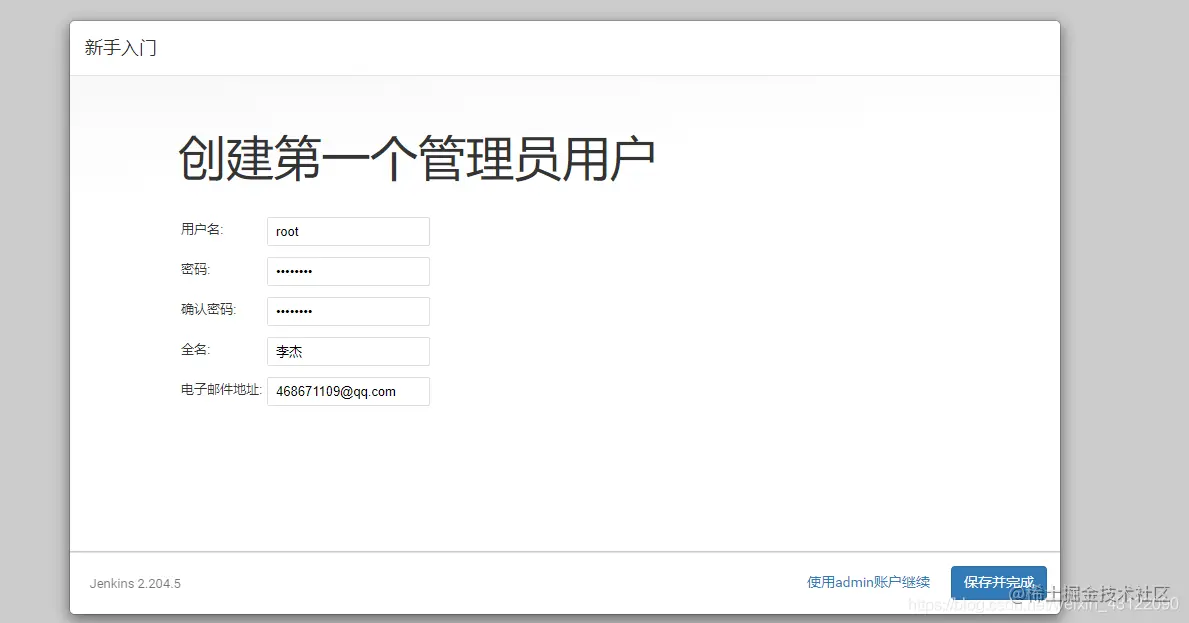Screen dimensions: 1189x623
Task: Follow the 使用admin账户继续 link
Action: point(868,582)
